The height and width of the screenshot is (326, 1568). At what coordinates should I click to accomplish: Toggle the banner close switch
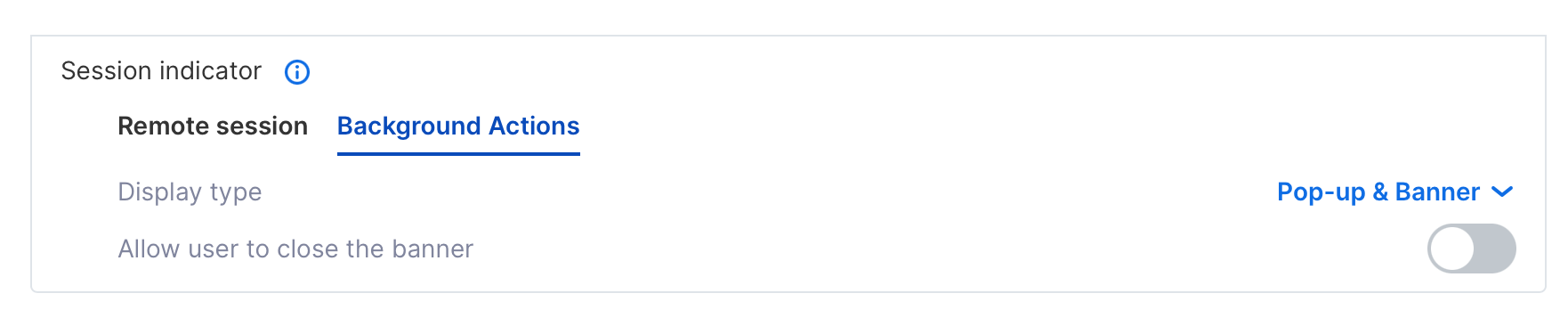click(1472, 249)
